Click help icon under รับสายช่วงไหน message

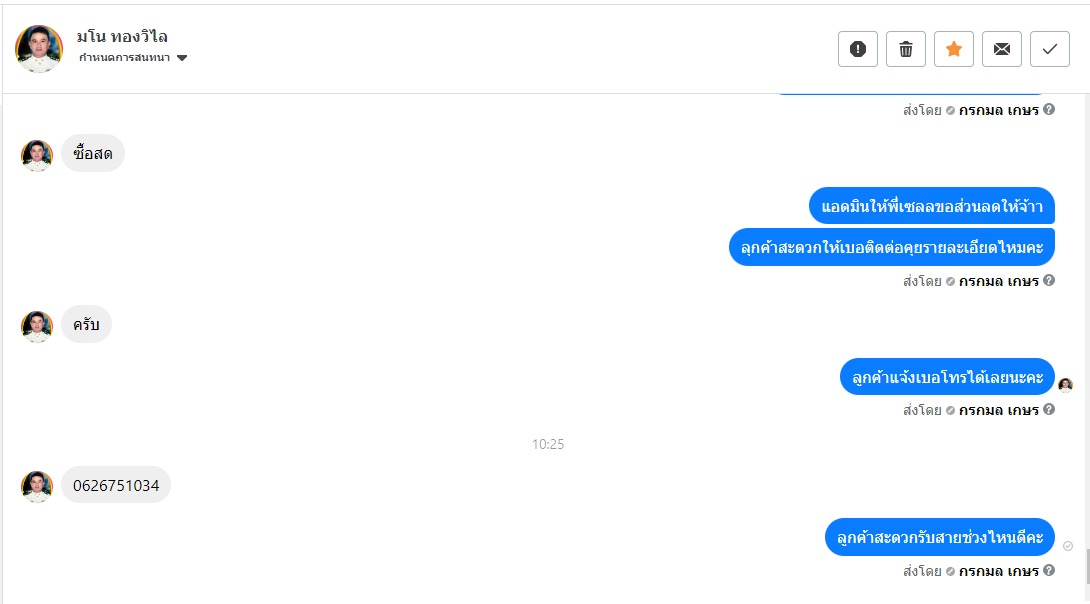1049,570
